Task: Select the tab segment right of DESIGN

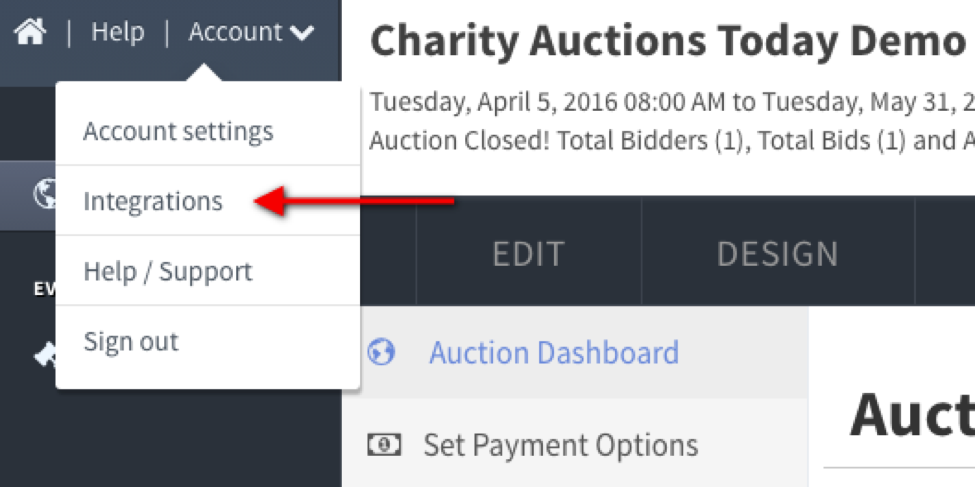Action: point(945,253)
